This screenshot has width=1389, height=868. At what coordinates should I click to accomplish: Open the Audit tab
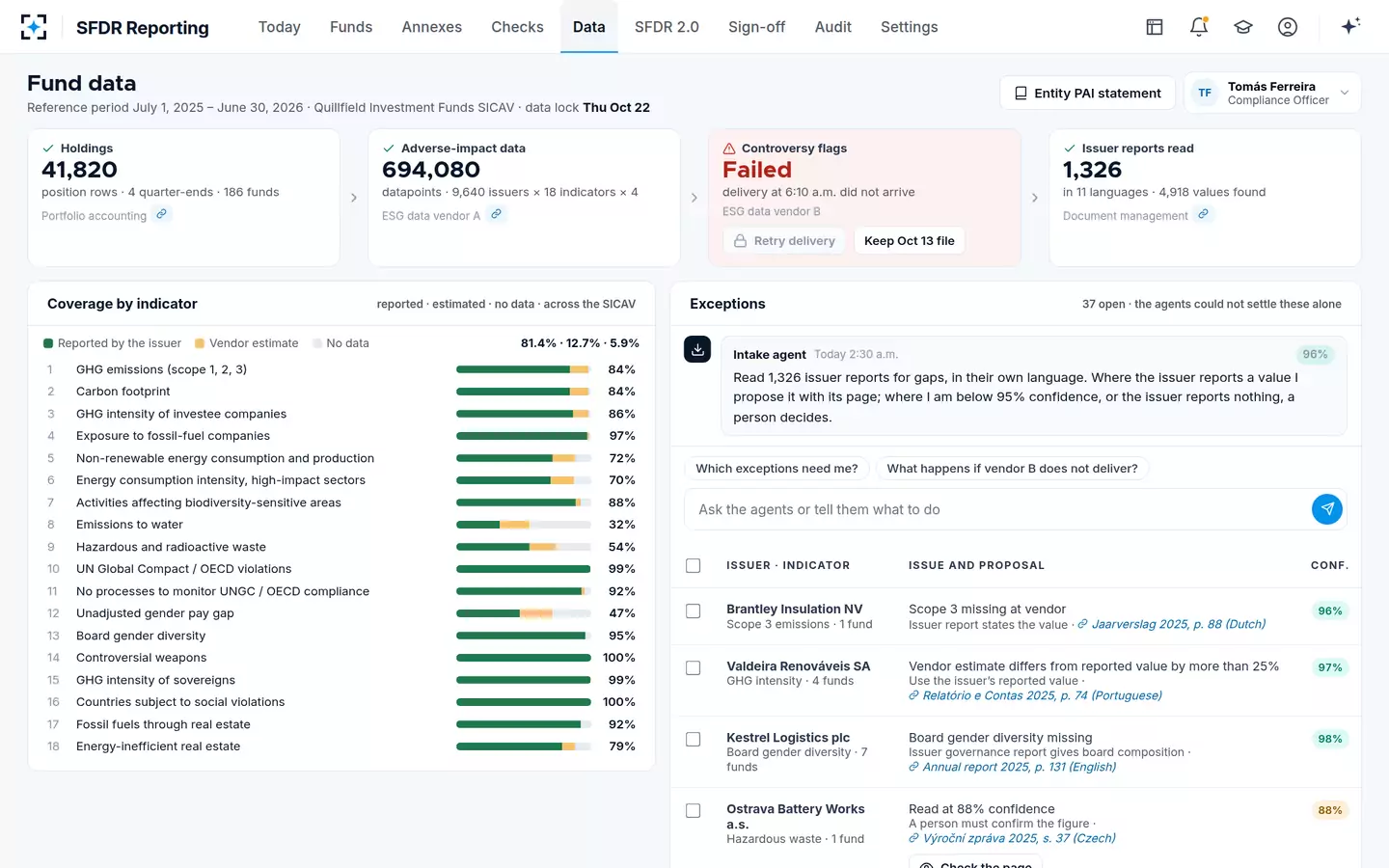click(x=832, y=27)
